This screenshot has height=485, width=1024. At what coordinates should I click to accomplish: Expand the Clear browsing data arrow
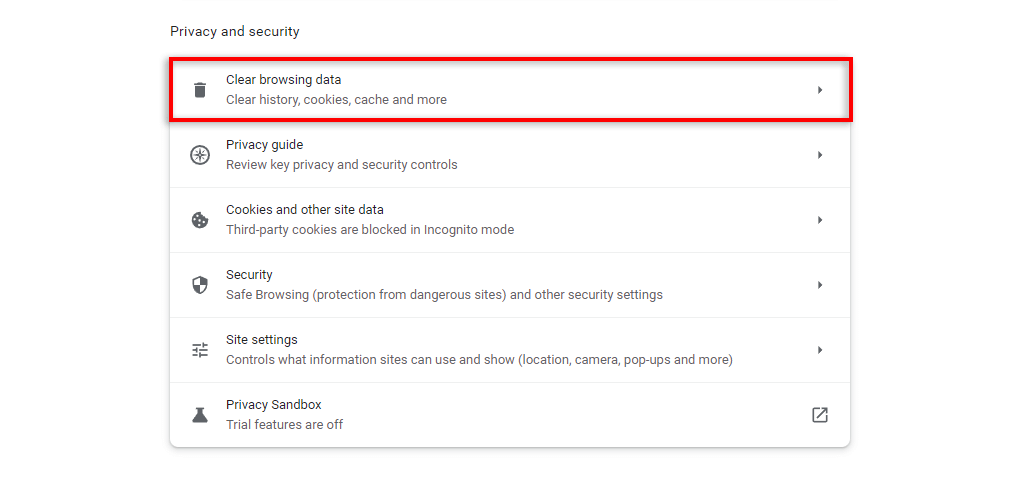tap(820, 90)
